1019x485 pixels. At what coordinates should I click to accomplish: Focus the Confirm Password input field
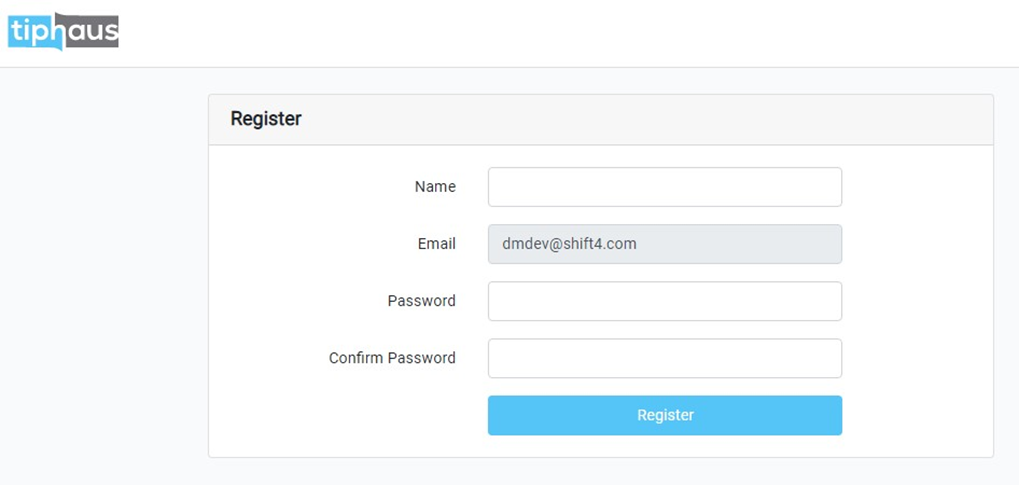(664, 358)
